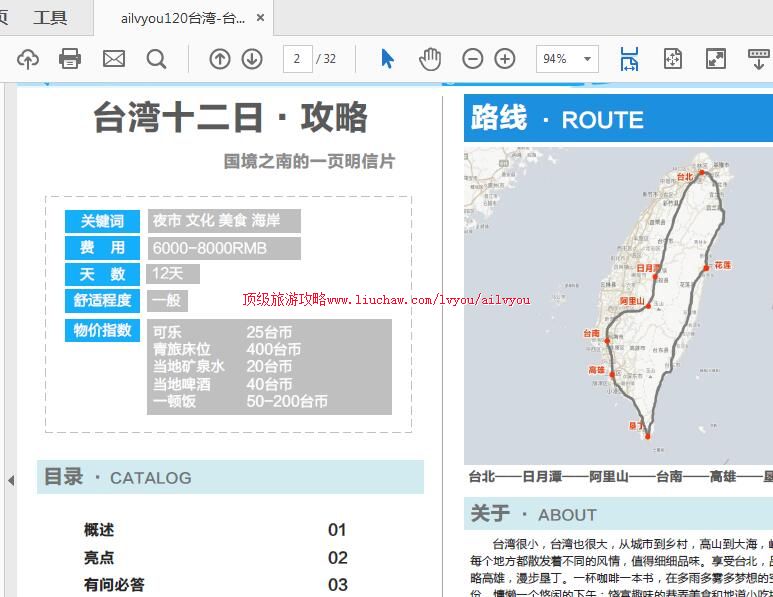
Task: Zoom in with the plus button
Action: pos(505,59)
